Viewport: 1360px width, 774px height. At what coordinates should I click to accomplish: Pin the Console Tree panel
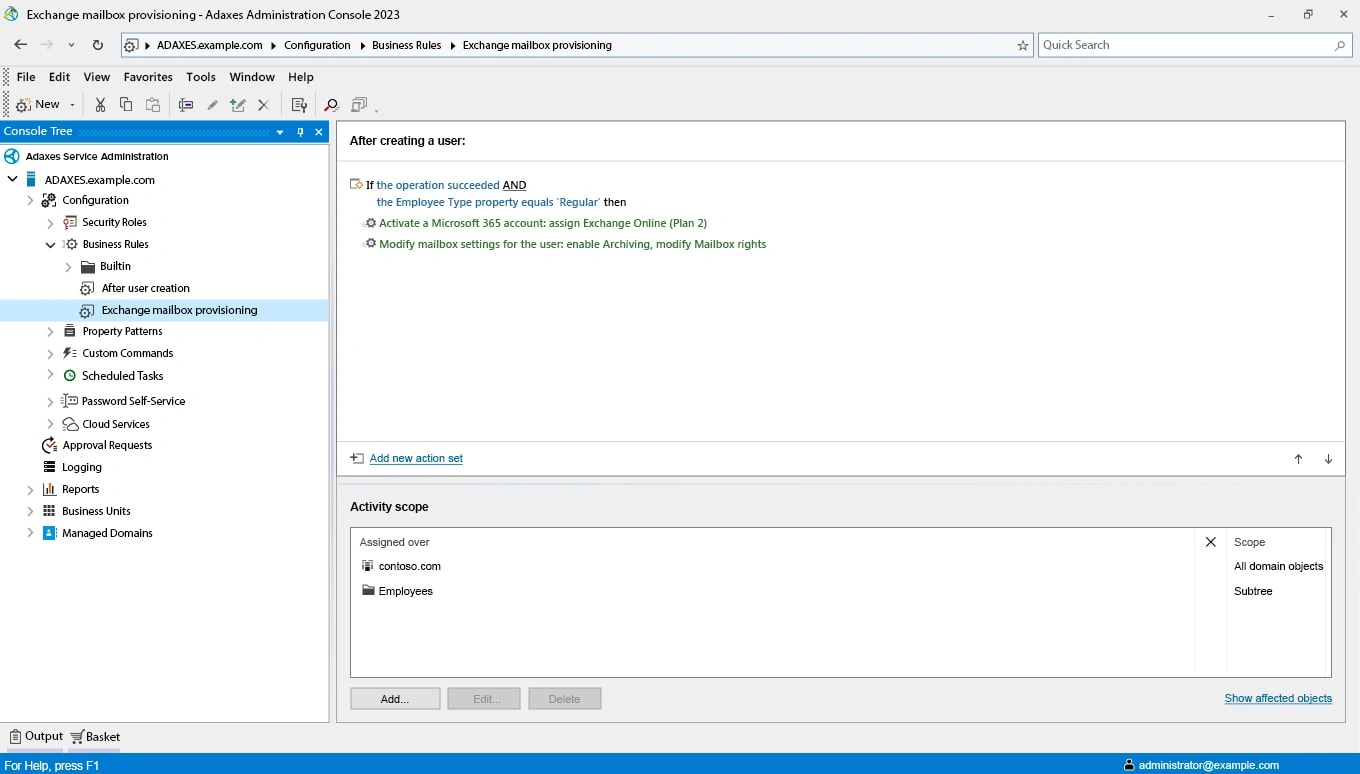pyautogui.click(x=300, y=132)
